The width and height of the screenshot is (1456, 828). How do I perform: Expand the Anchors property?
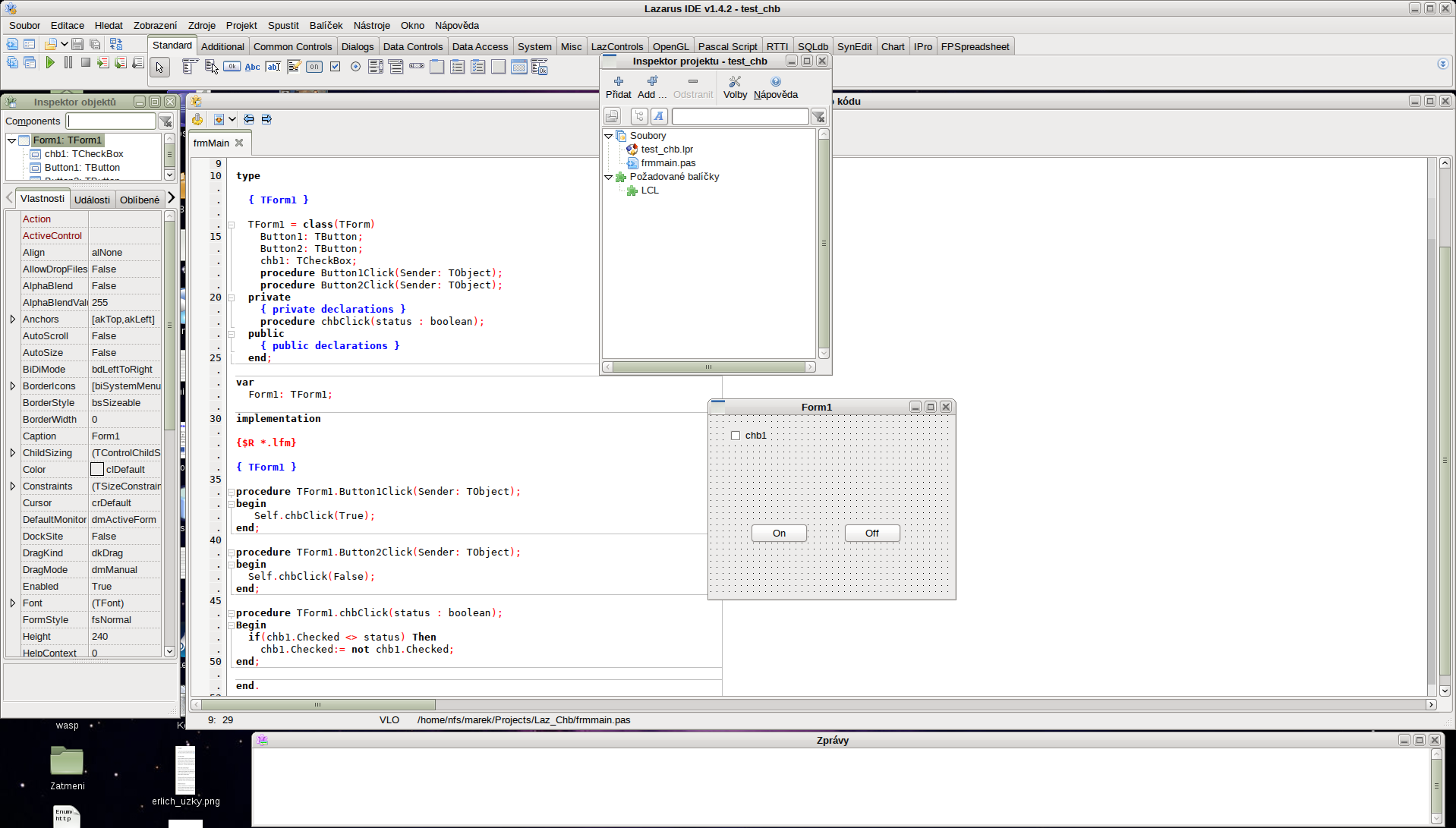point(13,320)
